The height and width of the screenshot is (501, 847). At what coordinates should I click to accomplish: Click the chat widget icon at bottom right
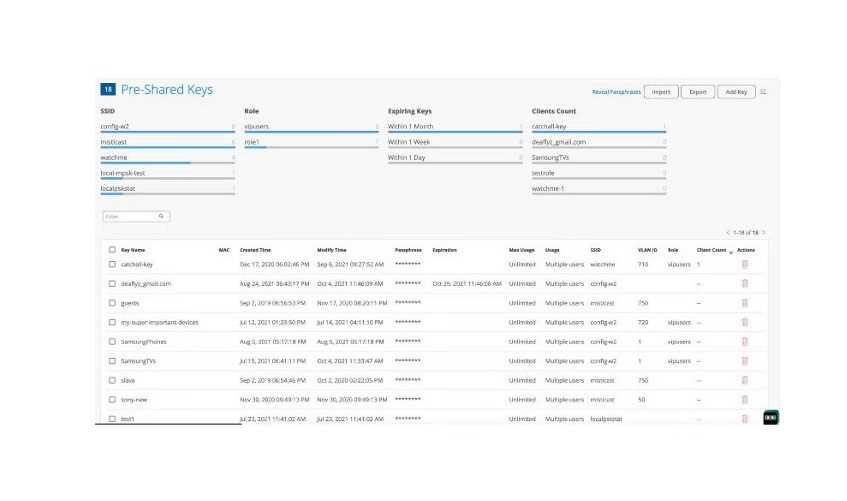coord(770,417)
